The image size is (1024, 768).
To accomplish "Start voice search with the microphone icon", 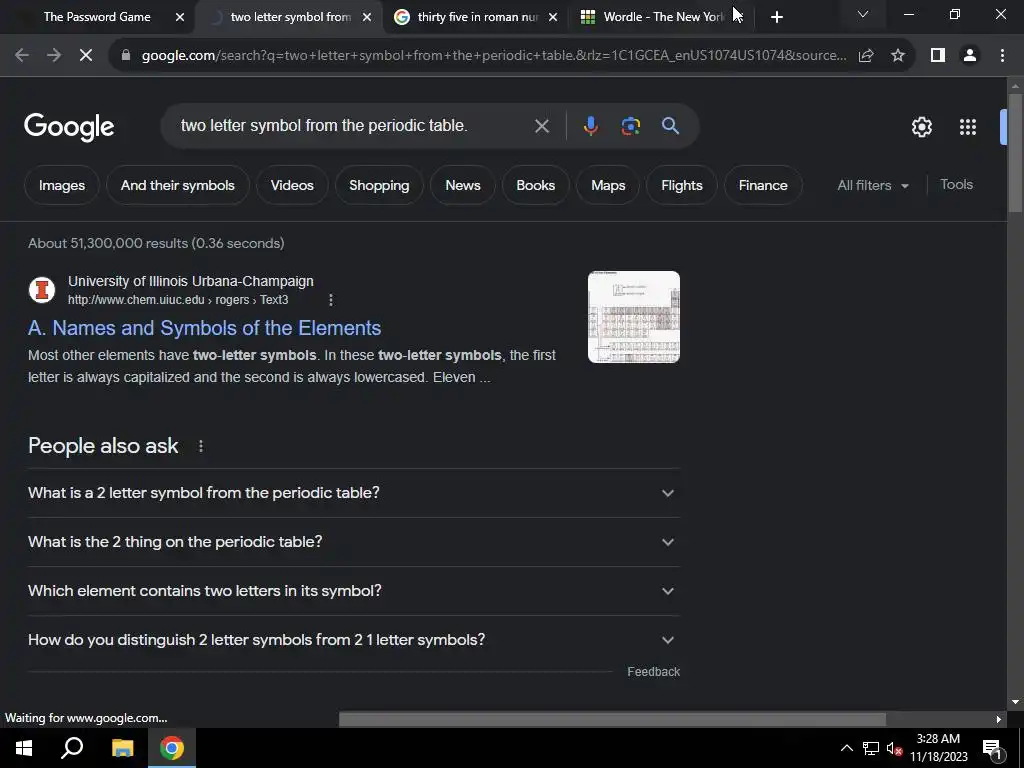I will tap(590, 125).
